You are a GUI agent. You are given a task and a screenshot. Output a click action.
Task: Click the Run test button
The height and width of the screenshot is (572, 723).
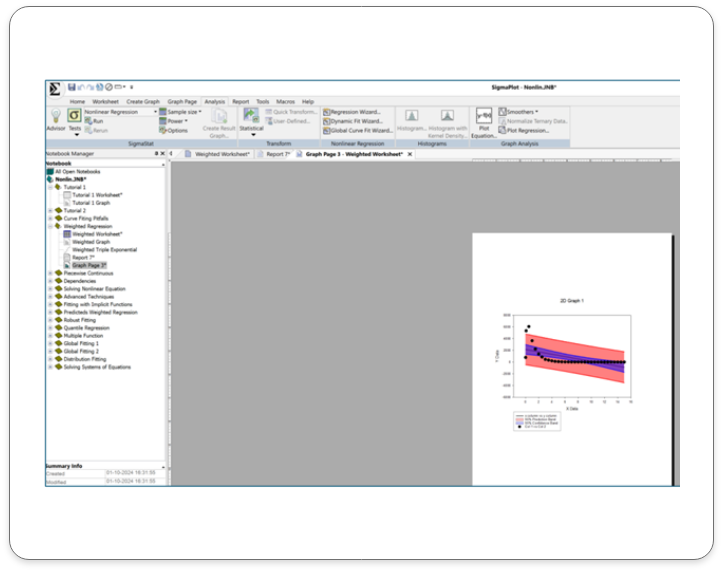(97, 121)
